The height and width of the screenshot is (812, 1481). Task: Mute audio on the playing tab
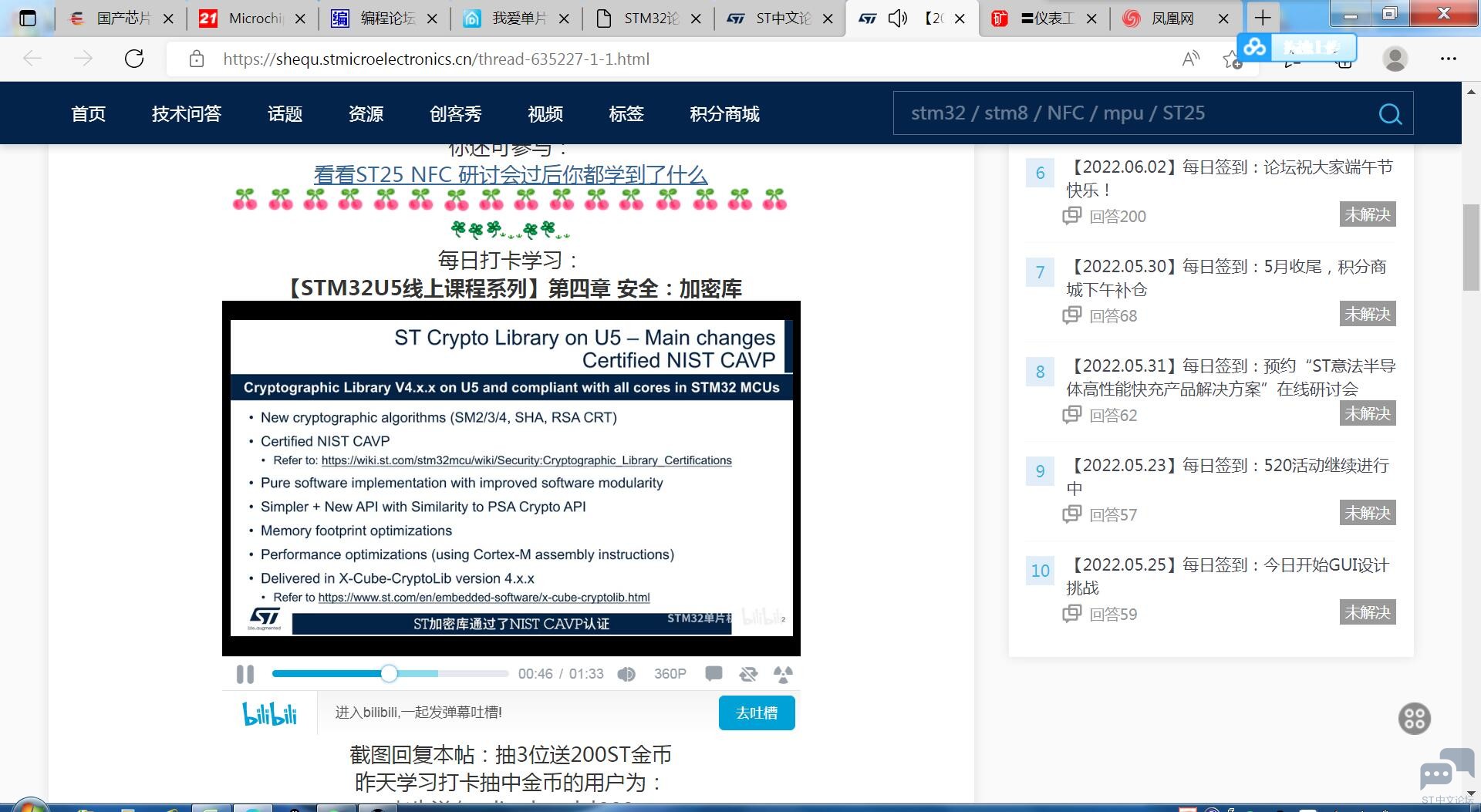[x=898, y=19]
